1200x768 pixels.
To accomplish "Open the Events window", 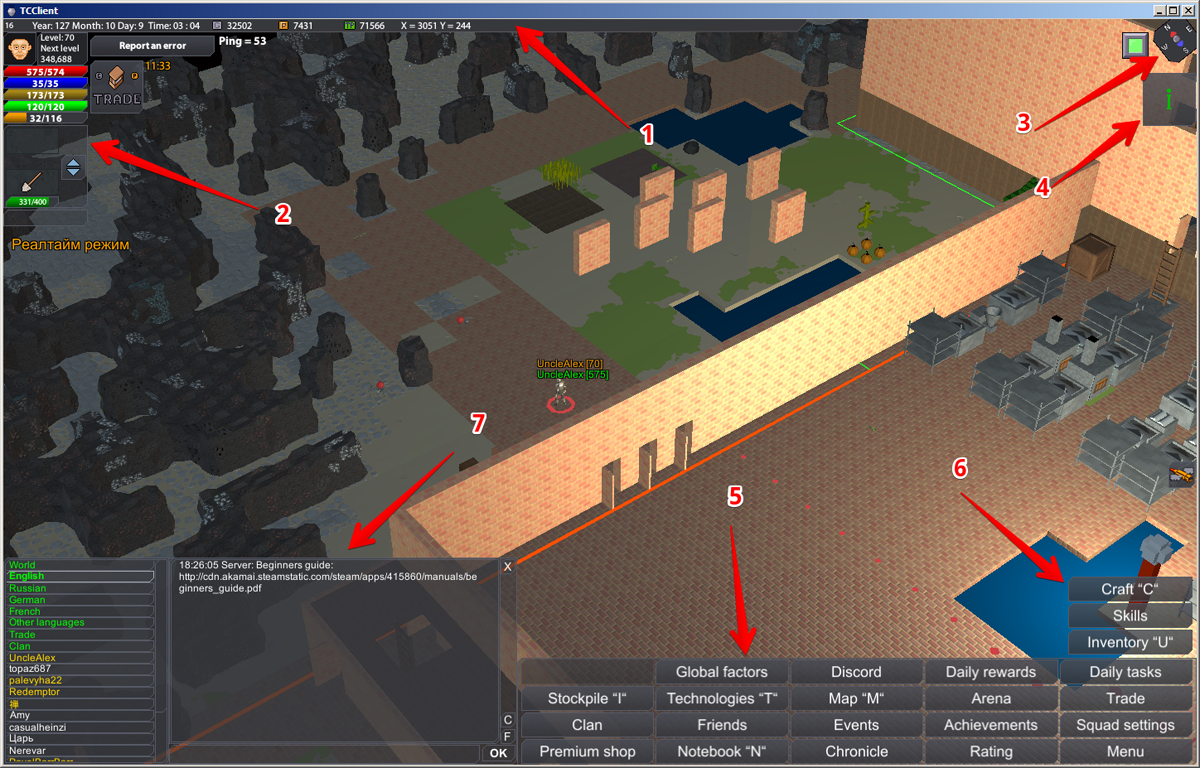I will pyautogui.click(x=857, y=725).
